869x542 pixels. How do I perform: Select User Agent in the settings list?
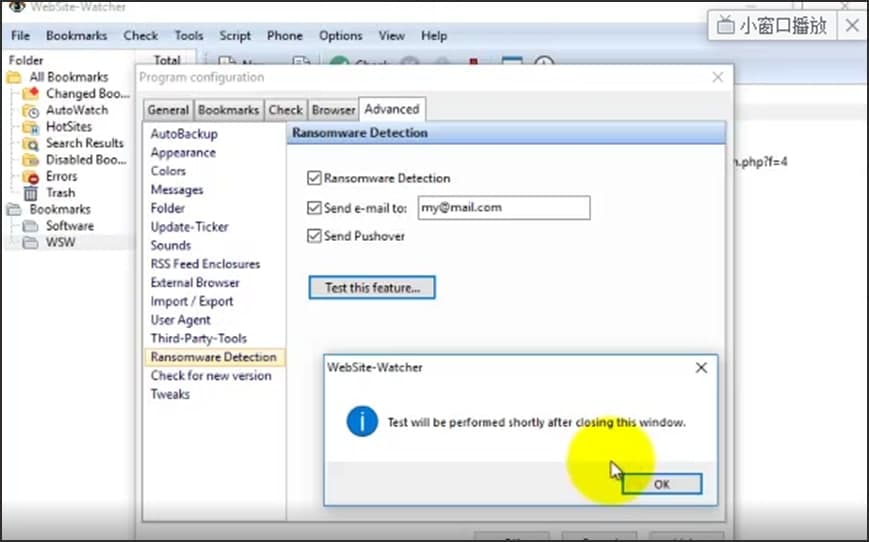coord(180,320)
